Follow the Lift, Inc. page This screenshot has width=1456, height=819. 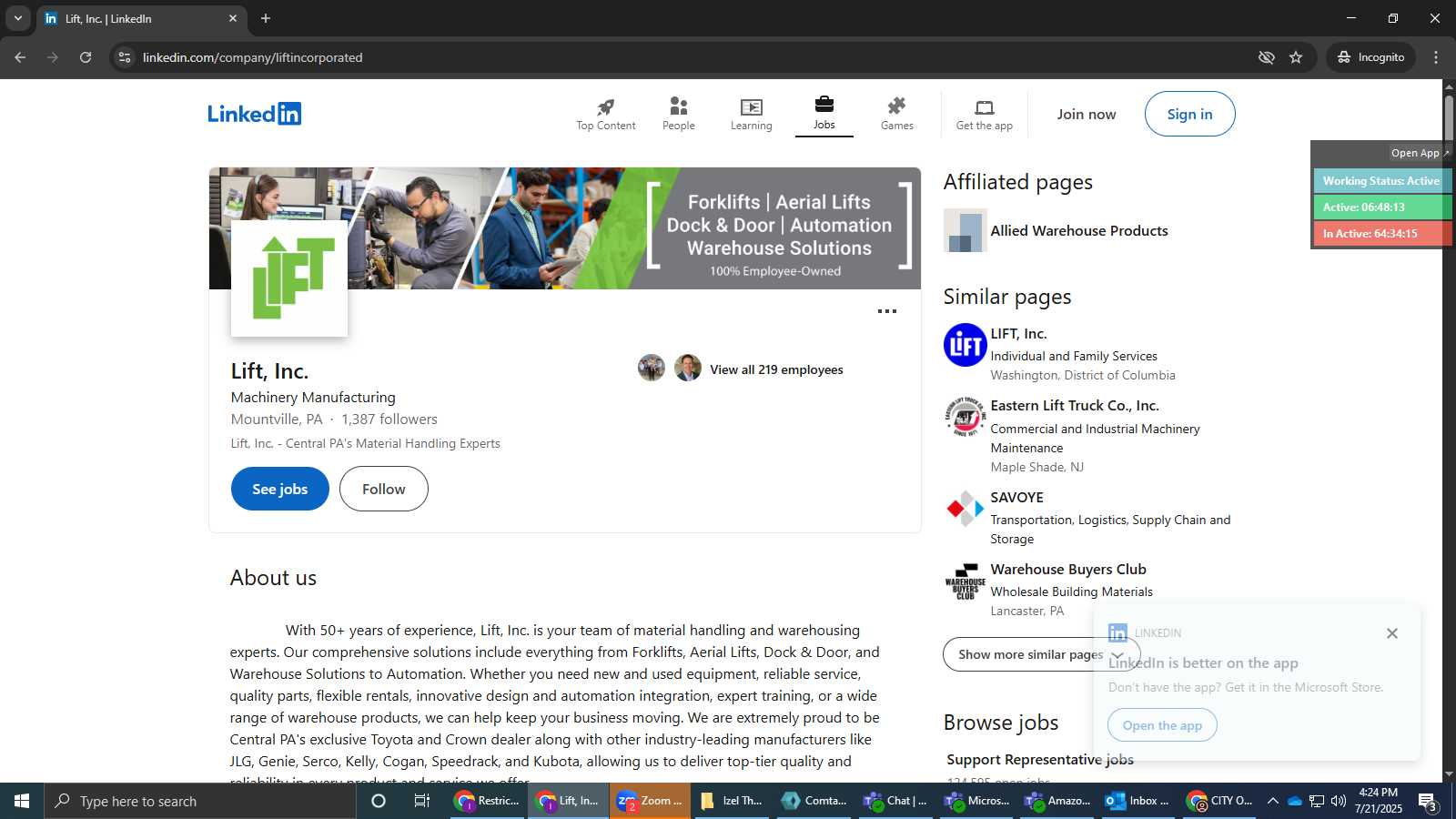point(383,489)
